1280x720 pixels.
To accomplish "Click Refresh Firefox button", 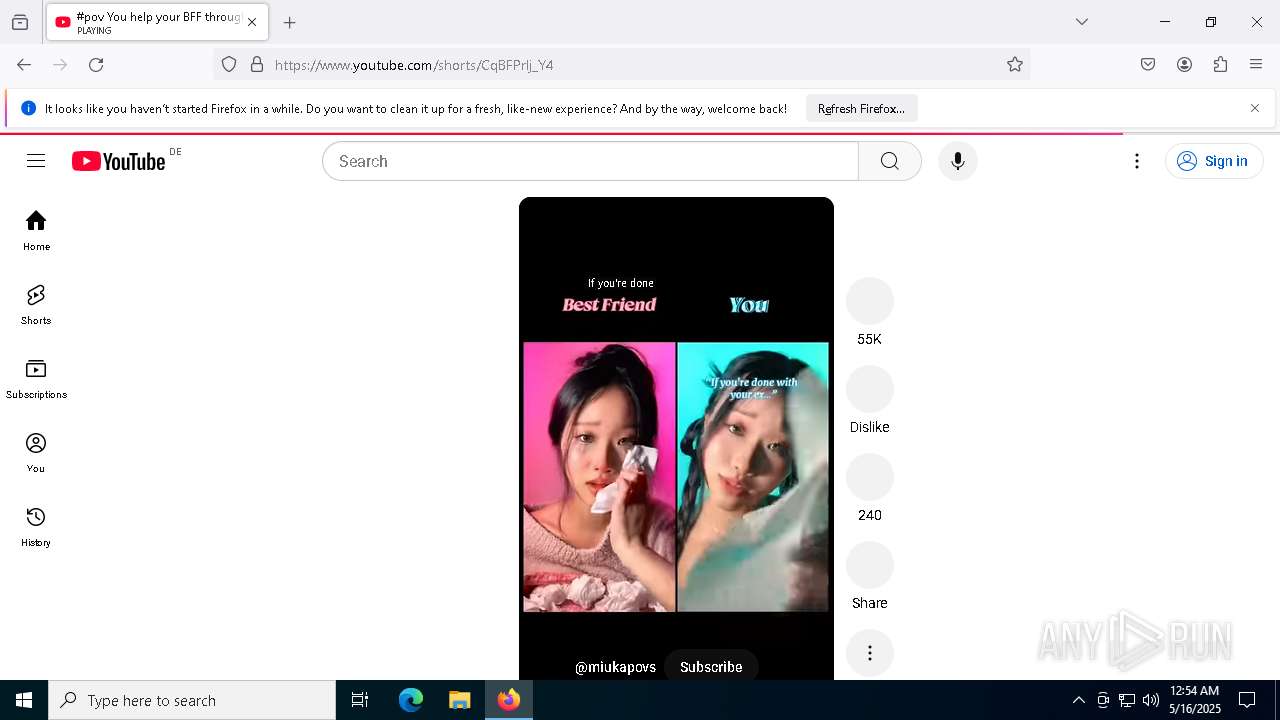I will 861,109.
